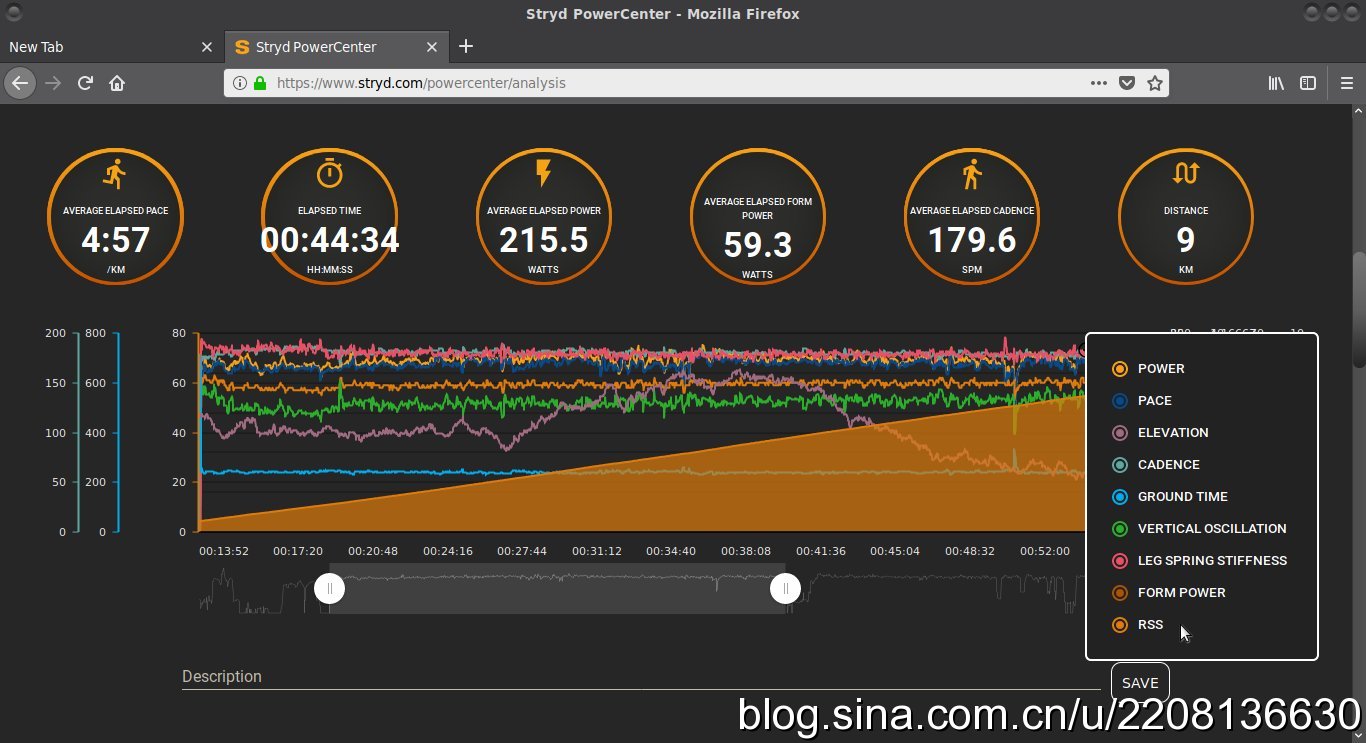Click the green padlock security icon
Screen dimensions: 1366x743
(260, 83)
